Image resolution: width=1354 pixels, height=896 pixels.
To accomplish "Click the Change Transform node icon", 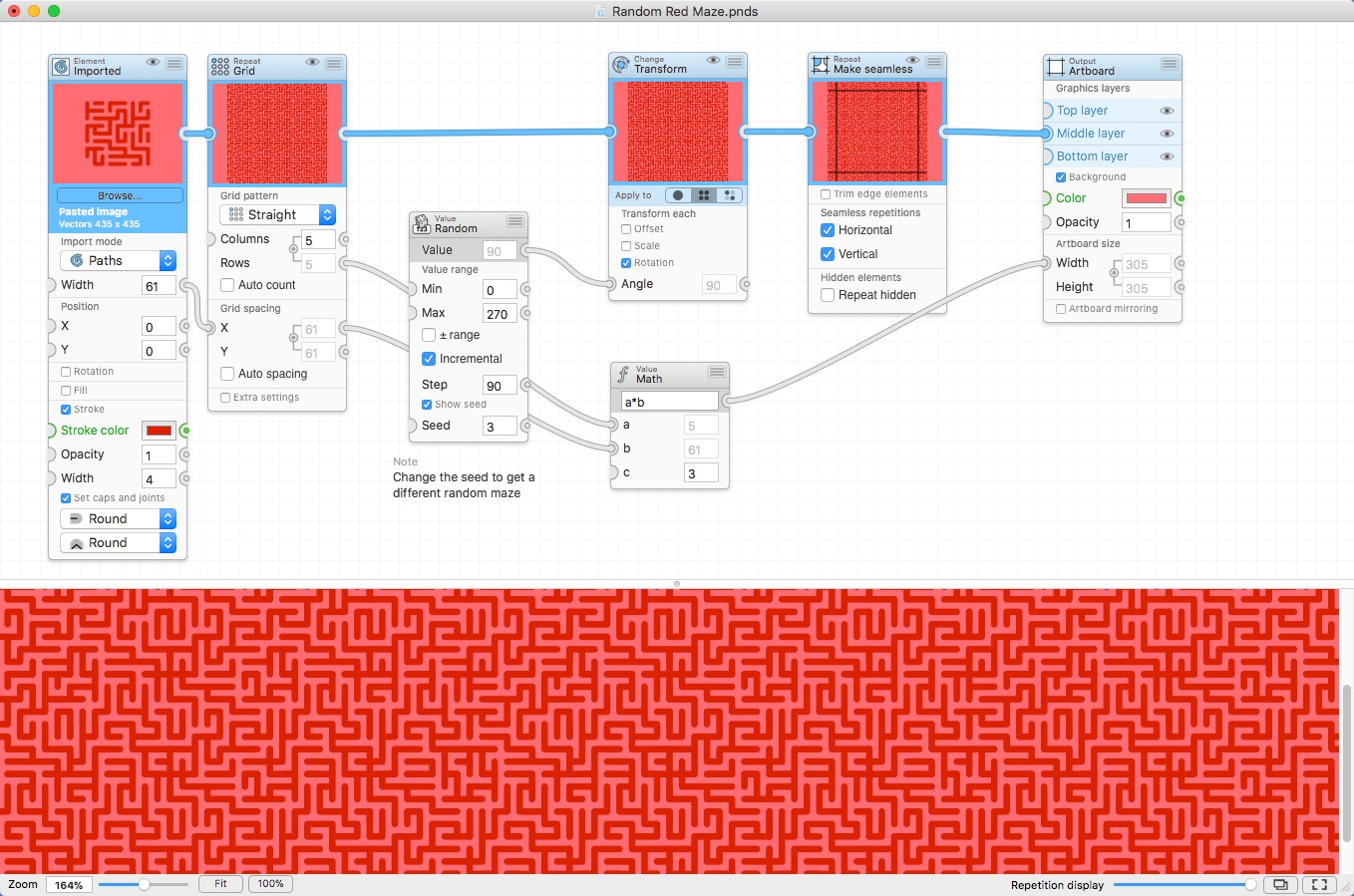I will (x=621, y=65).
